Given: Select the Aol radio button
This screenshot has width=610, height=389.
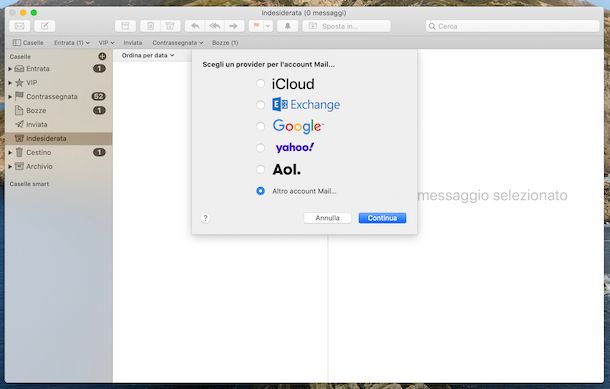Looking at the screenshot, I should (x=261, y=169).
